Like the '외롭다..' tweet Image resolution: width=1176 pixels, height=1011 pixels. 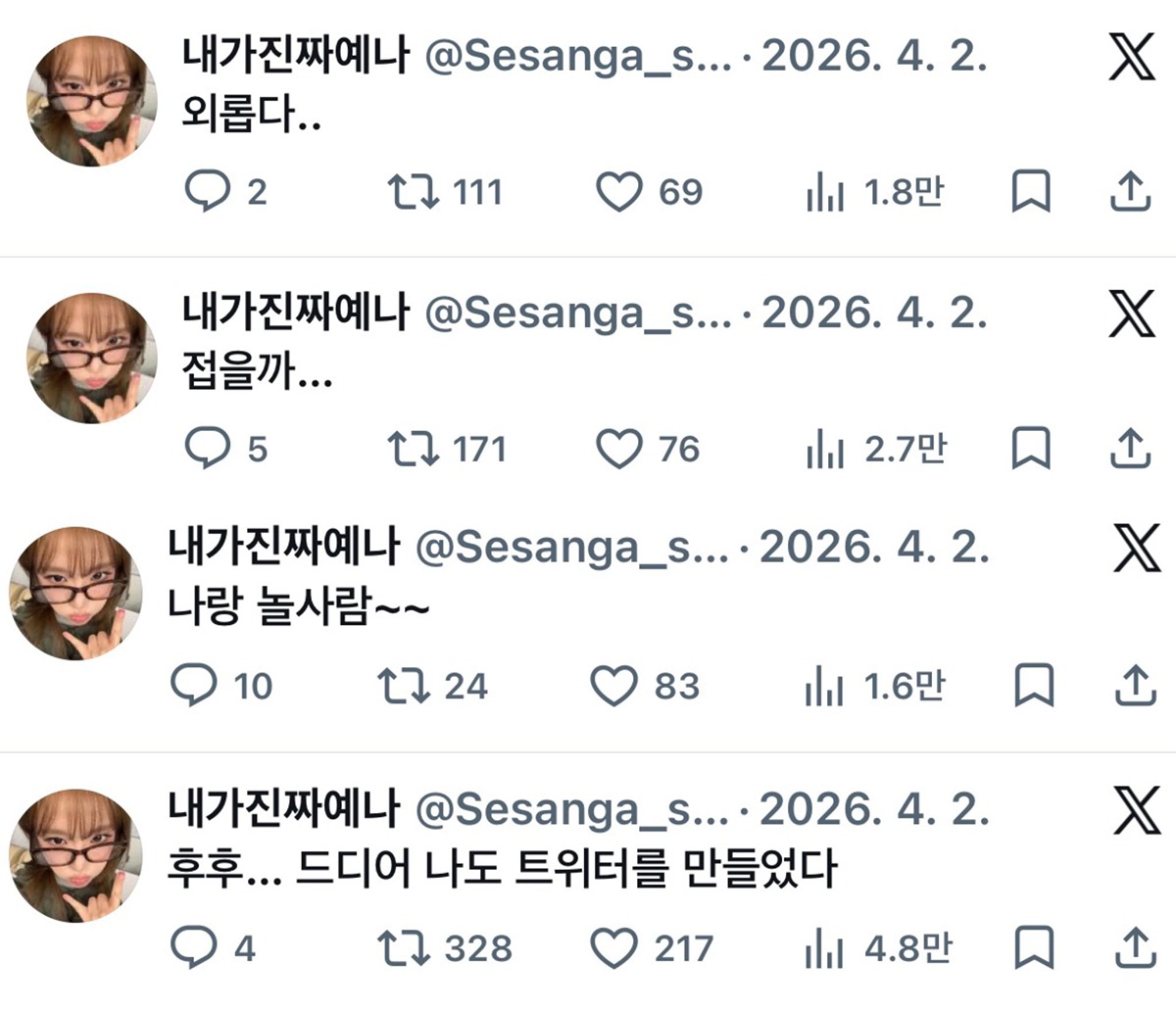[618, 192]
